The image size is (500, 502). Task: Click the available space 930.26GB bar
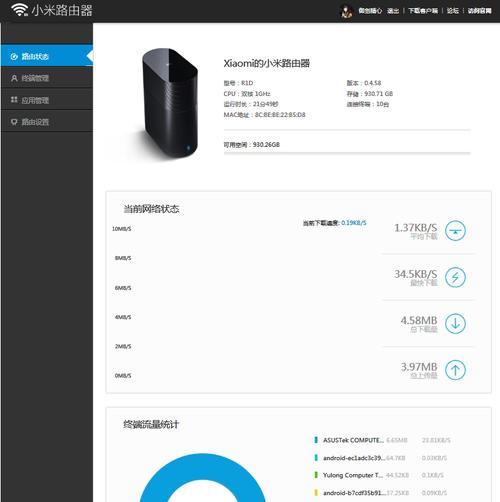point(347,153)
